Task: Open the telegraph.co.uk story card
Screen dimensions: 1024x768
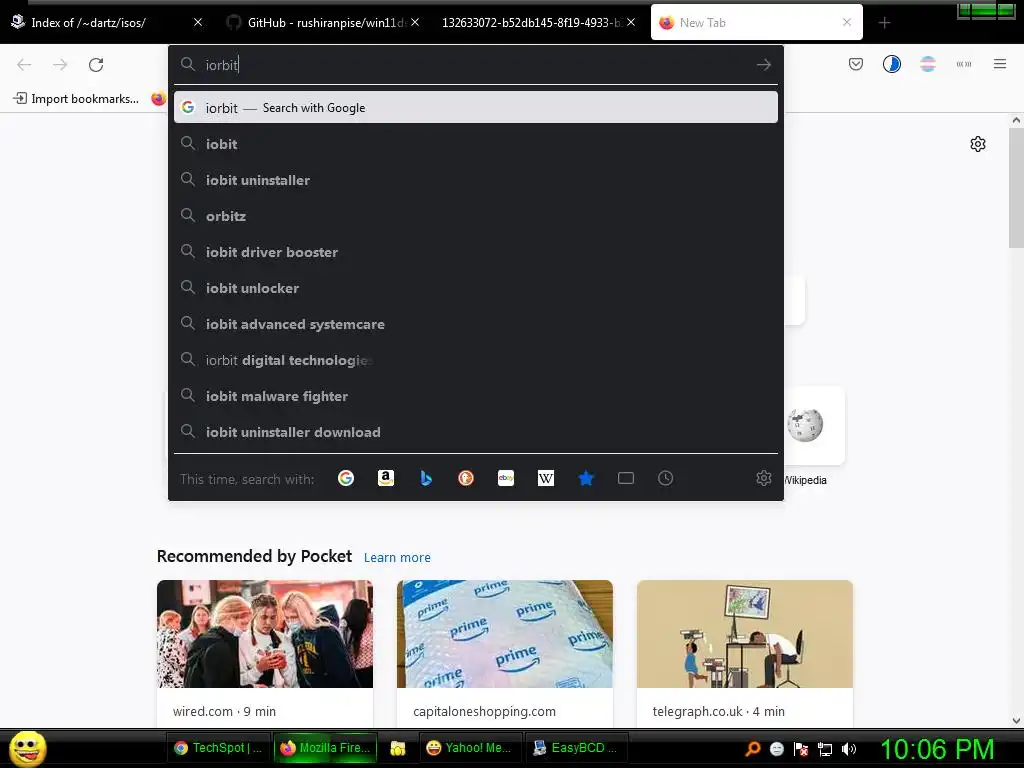Action: (744, 653)
